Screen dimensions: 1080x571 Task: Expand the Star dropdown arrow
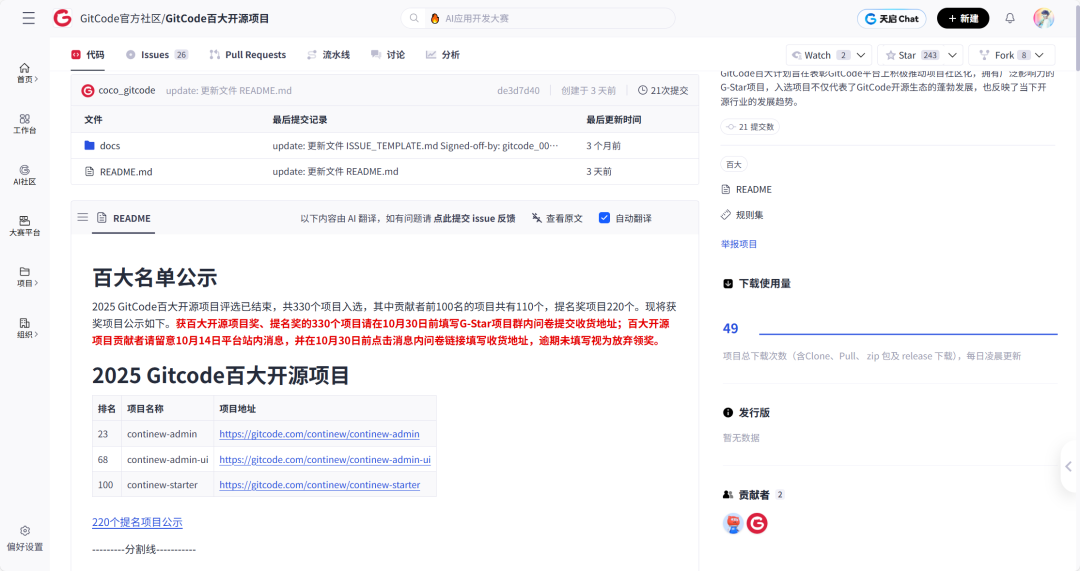click(953, 55)
